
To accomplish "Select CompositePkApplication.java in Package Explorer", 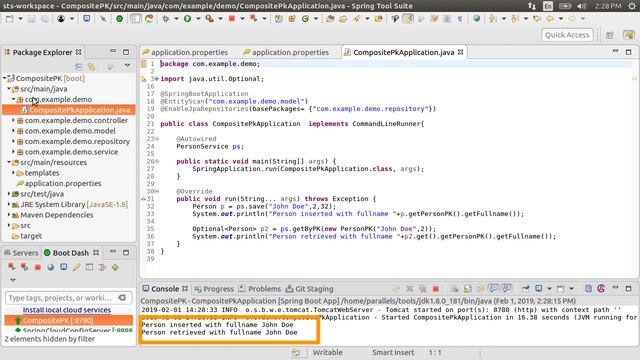I will [x=69, y=110].
